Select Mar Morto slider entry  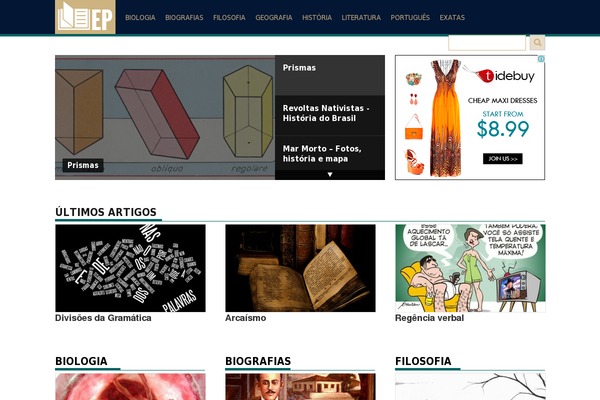[x=330, y=153]
